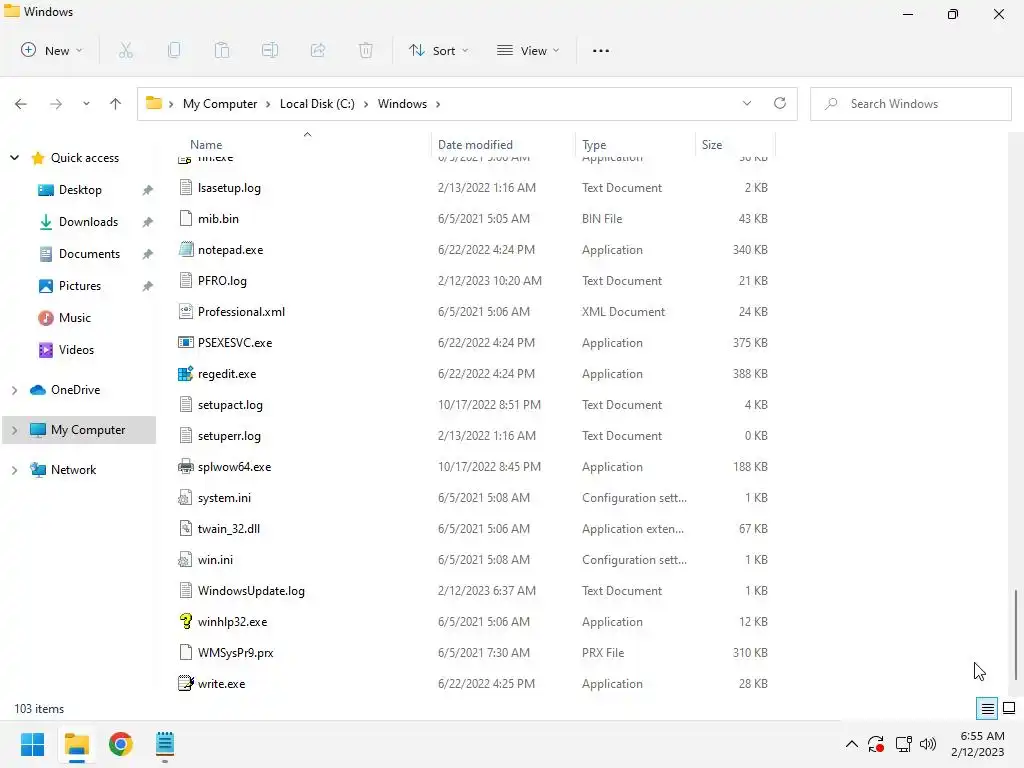The height and width of the screenshot is (768, 1024).
Task: Select WMSysPr9.prx file name
Action: (236, 652)
